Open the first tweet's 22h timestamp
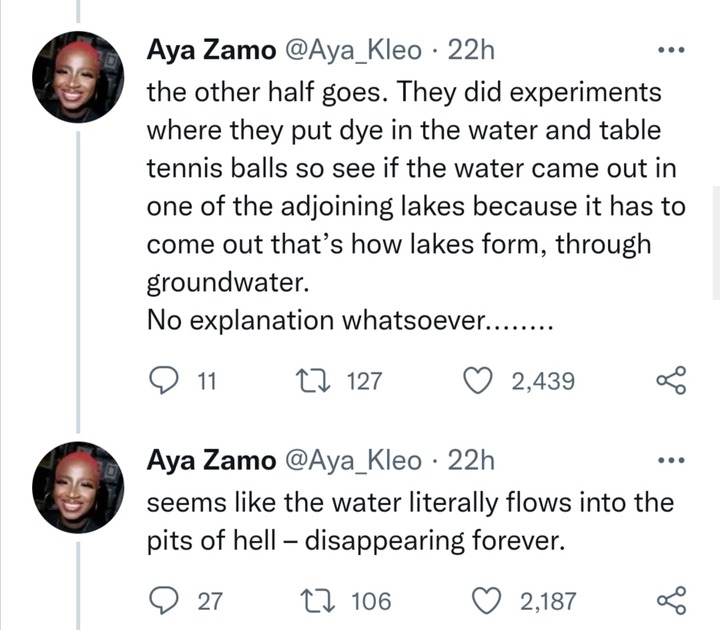The image size is (720, 630). (x=471, y=50)
